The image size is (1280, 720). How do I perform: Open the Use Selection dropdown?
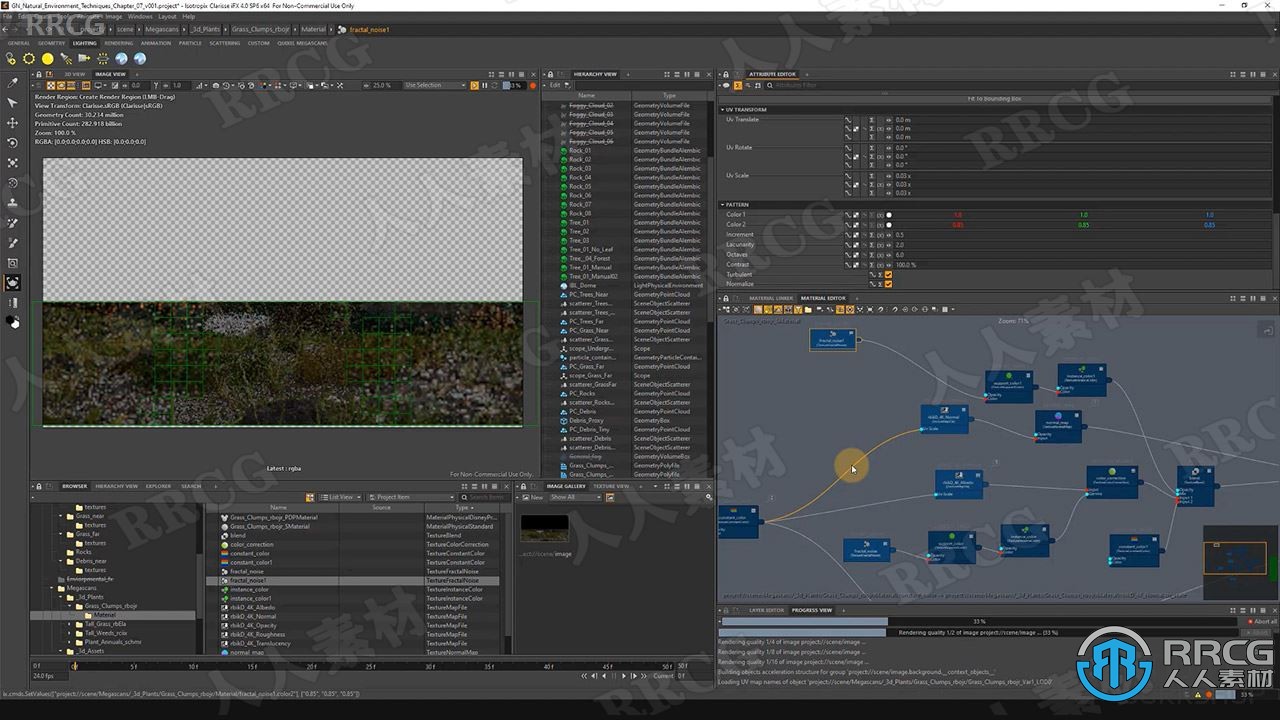(x=435, y=85)
